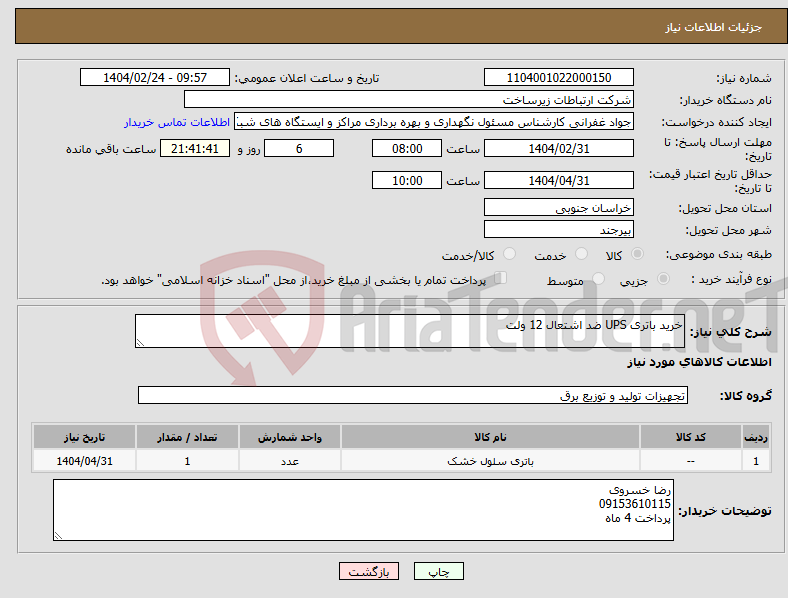Screen dimensions: 788x598
Task: Select the جزیی purchase type radio
Action: click(x=663, y=278)
